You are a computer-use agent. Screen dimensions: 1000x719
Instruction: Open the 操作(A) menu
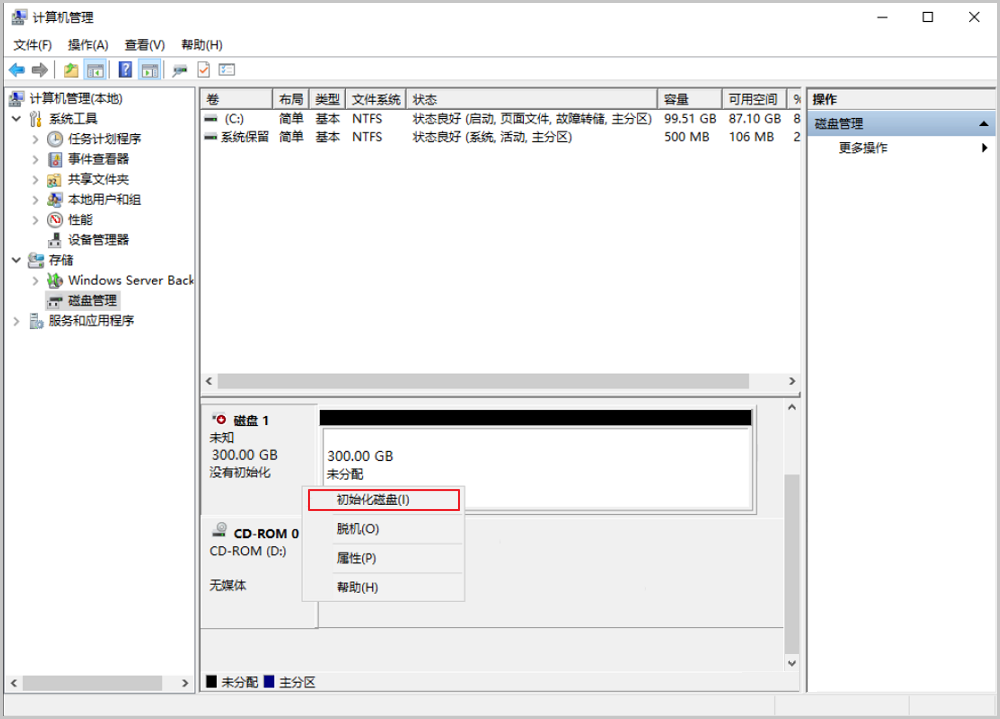click(x=88, y=45)
